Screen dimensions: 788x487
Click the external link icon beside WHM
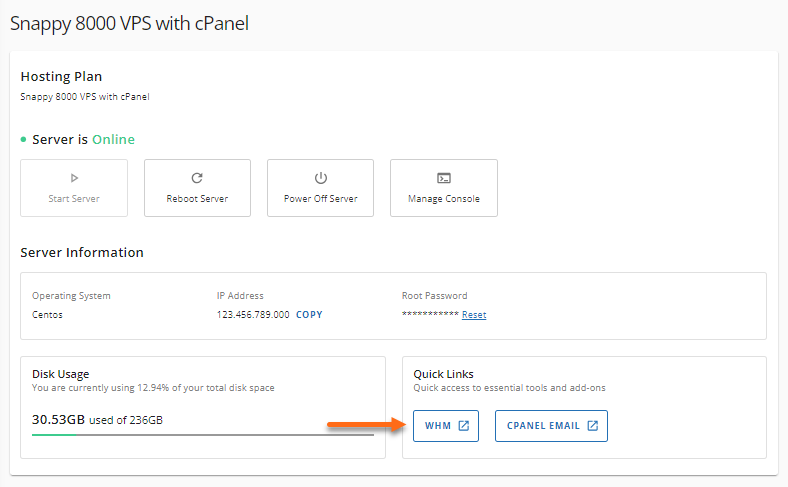click(x=463, y=426)
